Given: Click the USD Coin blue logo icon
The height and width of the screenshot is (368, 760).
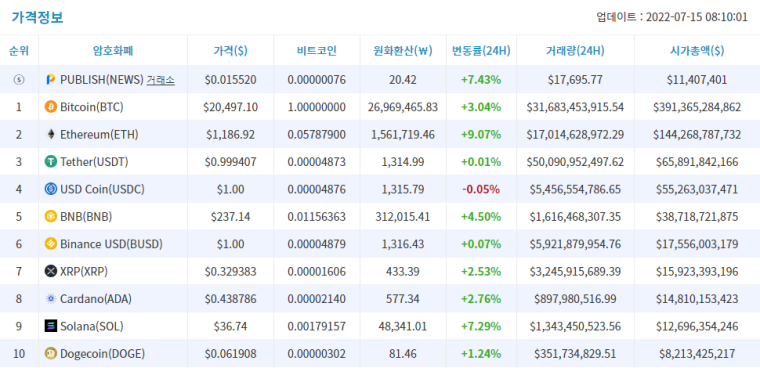Looking at the screenshot, I should click(x=50, y=189).
